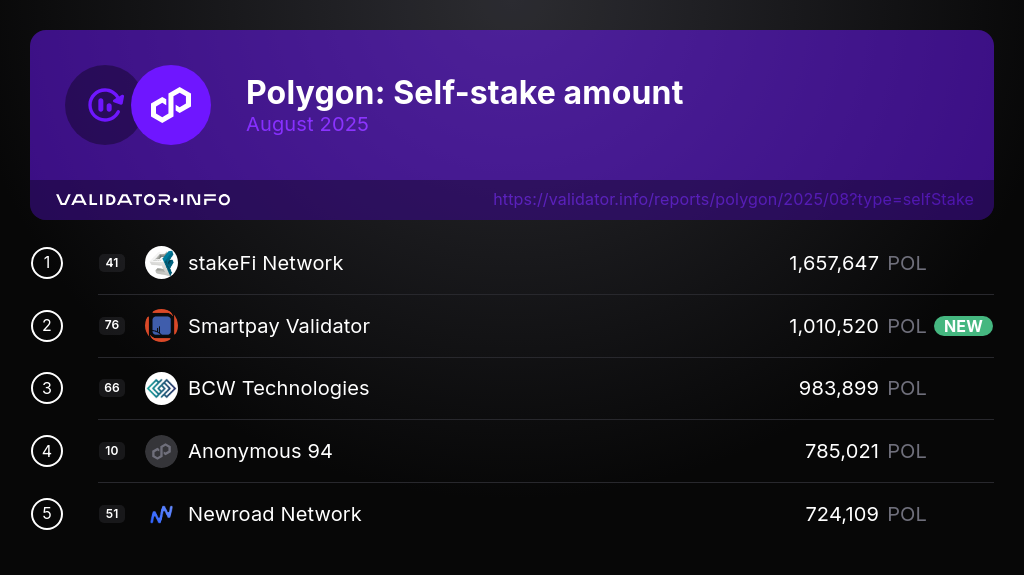Click the 1,657,647 POL stake amount
The height and width of the screenshot is (575, 1024).
tap(857, 263)
